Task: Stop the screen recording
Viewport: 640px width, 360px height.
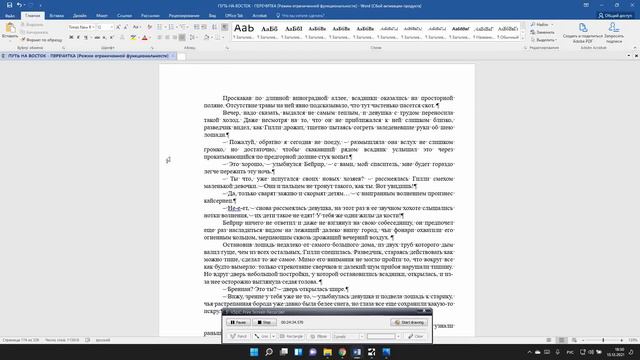Action: click(264, 322)
